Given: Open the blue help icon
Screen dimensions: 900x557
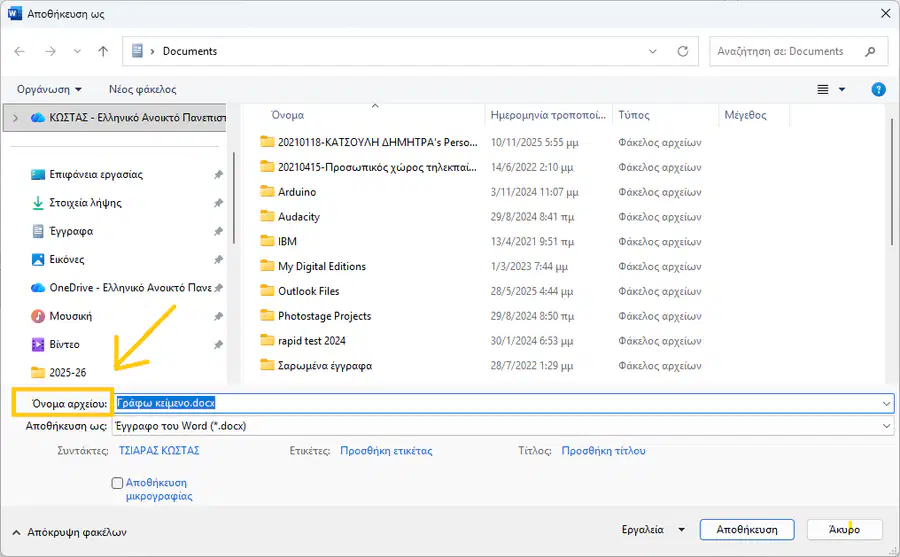Looking at the screenshot, I should (x=878, y=90).
